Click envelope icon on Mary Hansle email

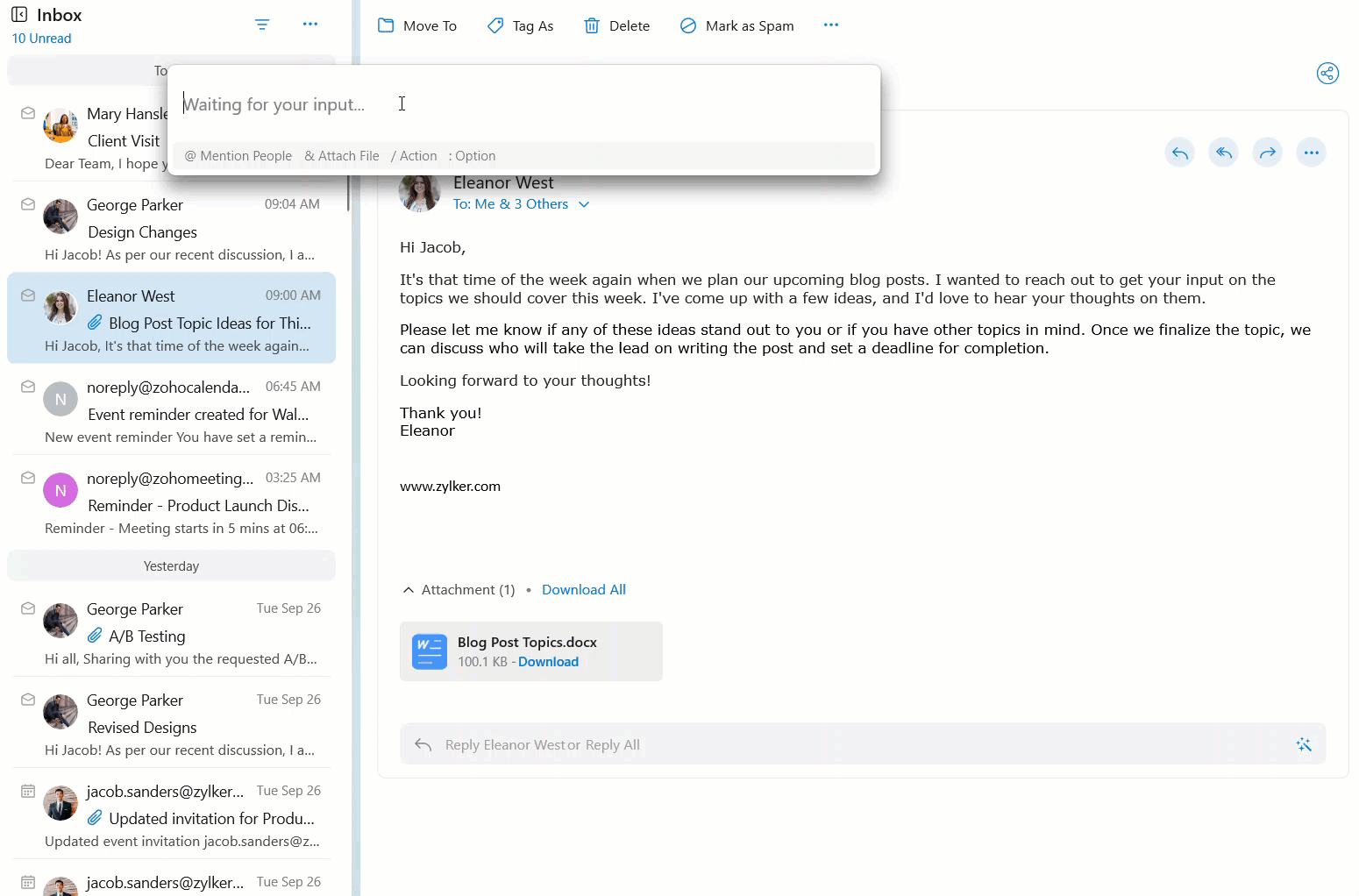pyautogui.click(x=28, y=113)
